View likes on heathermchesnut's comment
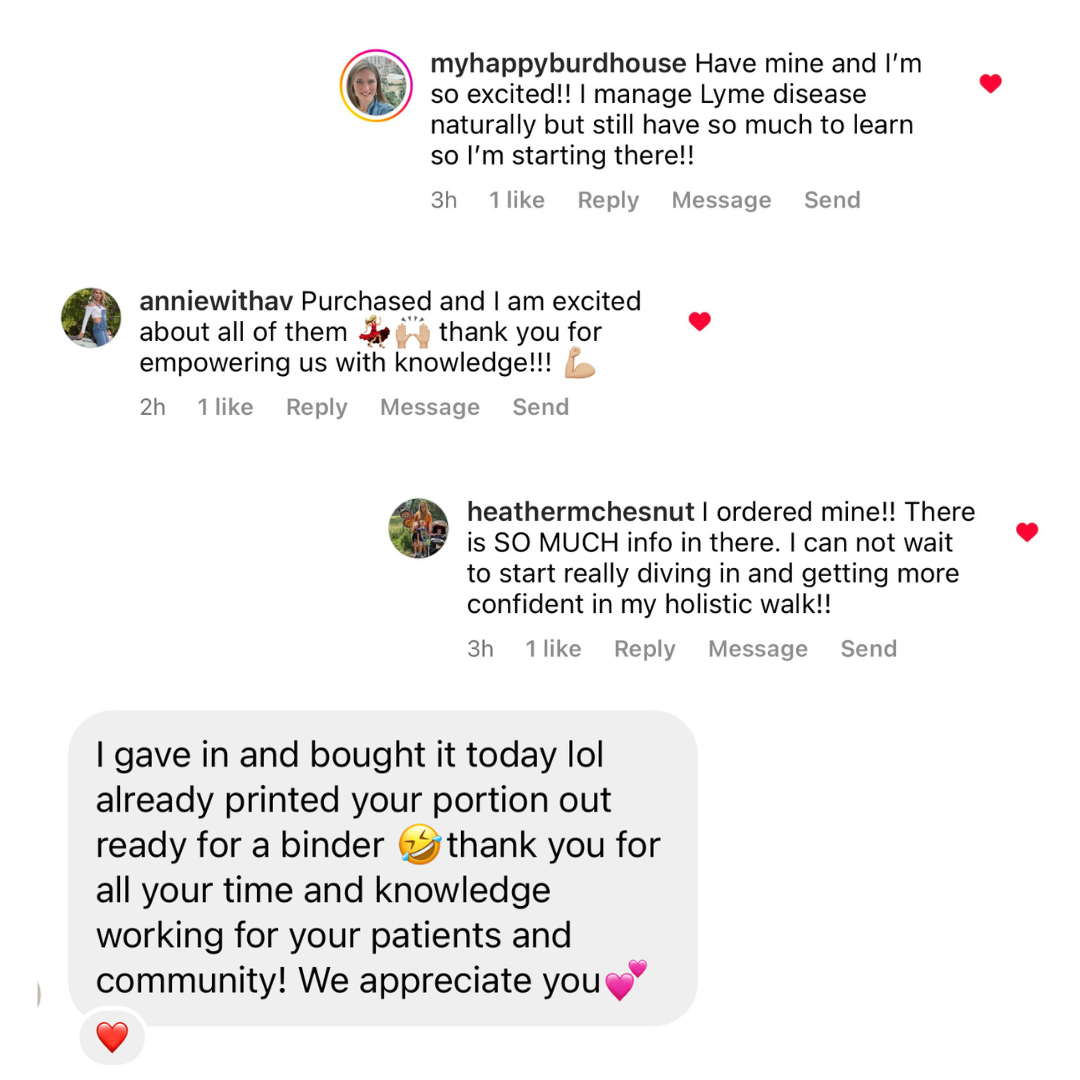Screen dimensions: 1080x1080 (x=553, y=649)
